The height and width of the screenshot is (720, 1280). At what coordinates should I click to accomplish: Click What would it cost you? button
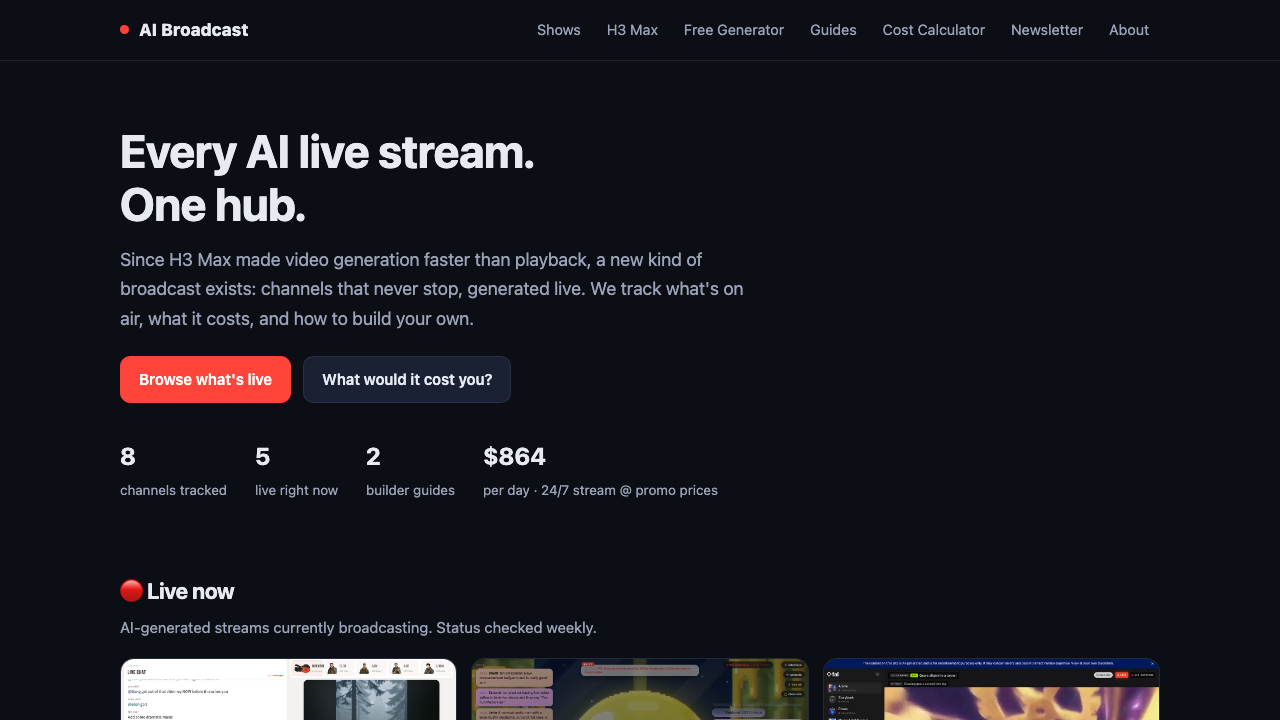pyautogui.click(x=407, y=380)
